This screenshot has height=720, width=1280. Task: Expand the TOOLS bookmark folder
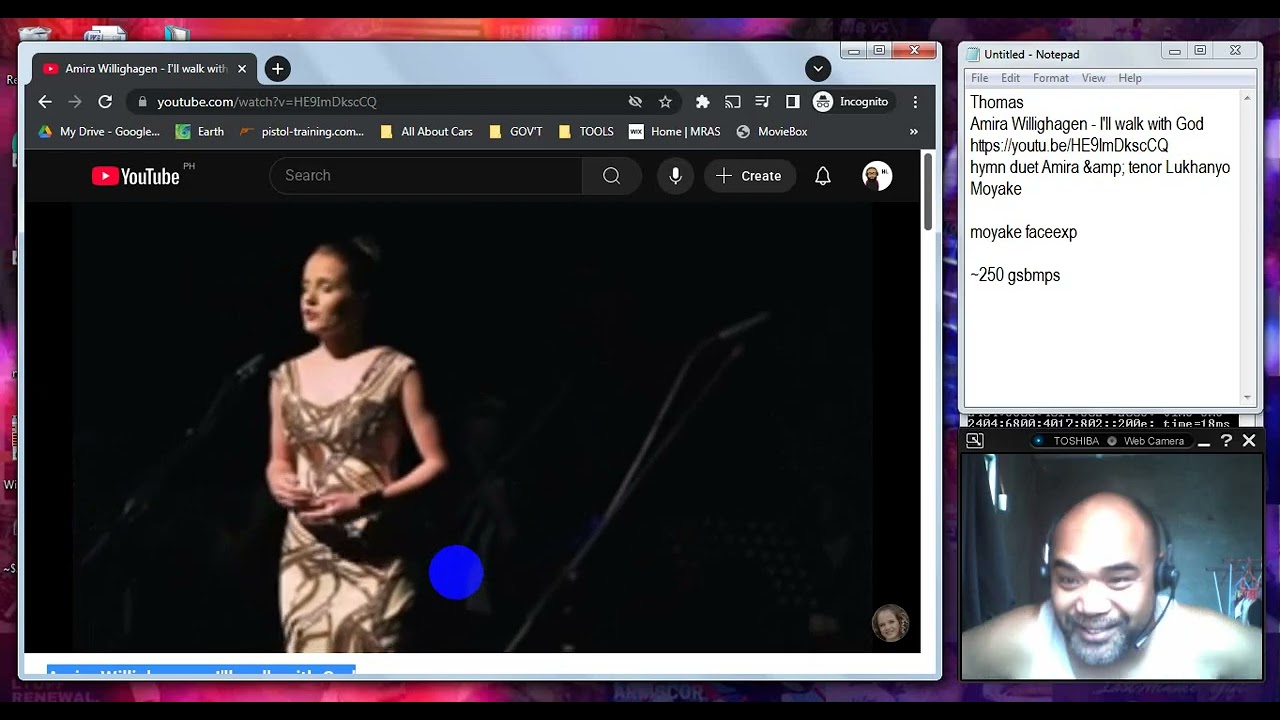(586, 131)
